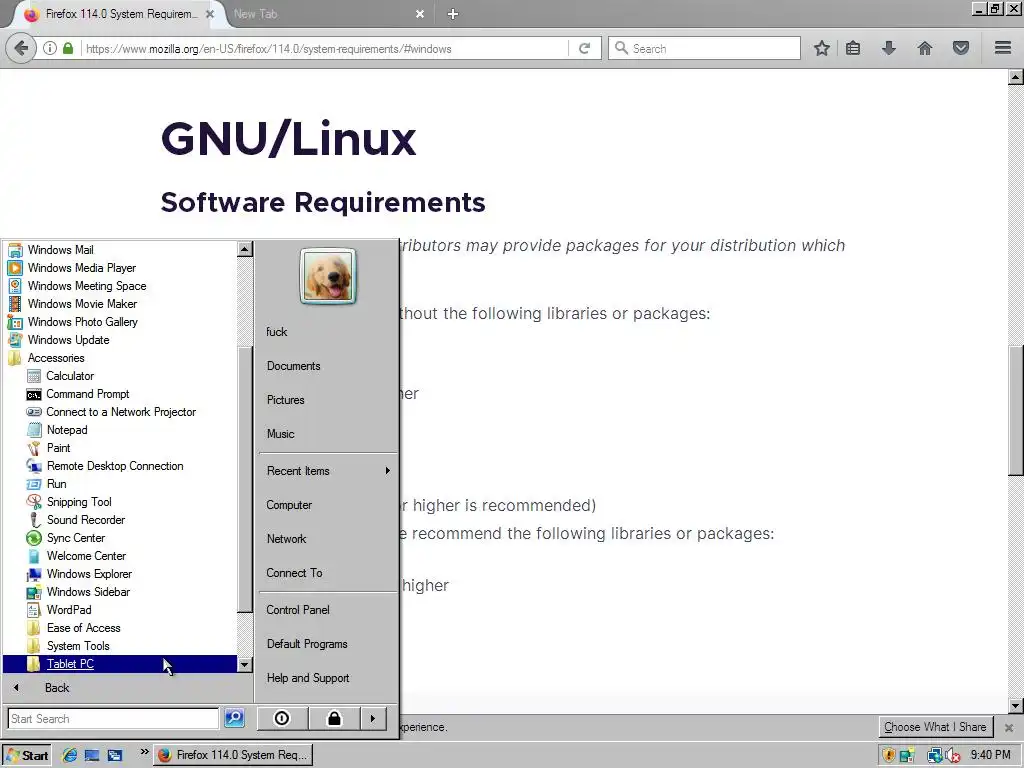Viewport: 1024px width, 768px height.
Task: Click in the Start Search field
Action: point(113,718)
